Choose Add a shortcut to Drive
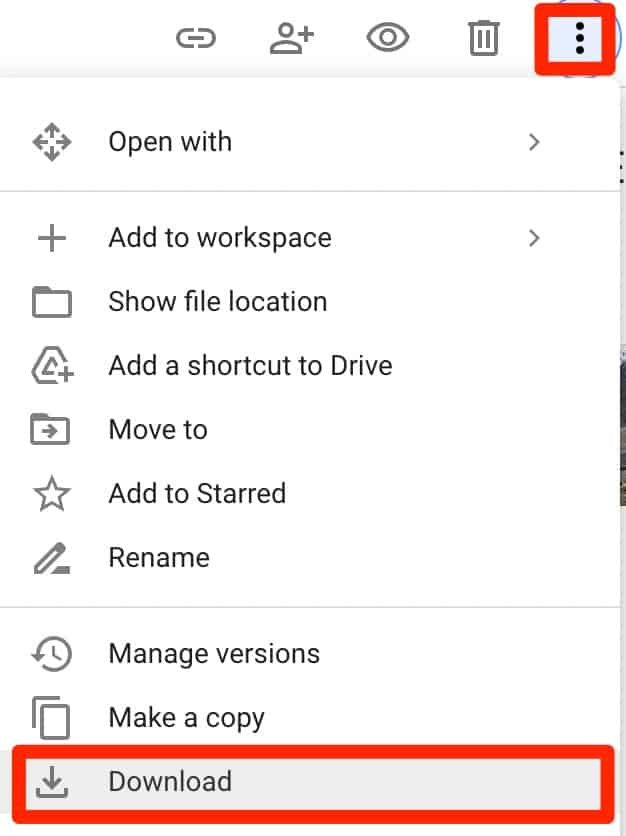 tap(249, 365)
